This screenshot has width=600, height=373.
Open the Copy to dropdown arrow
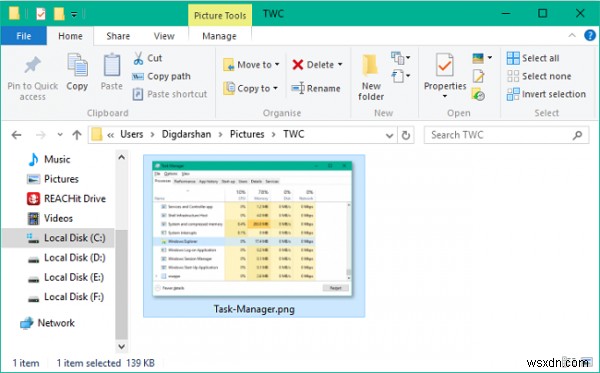point(275,88)
